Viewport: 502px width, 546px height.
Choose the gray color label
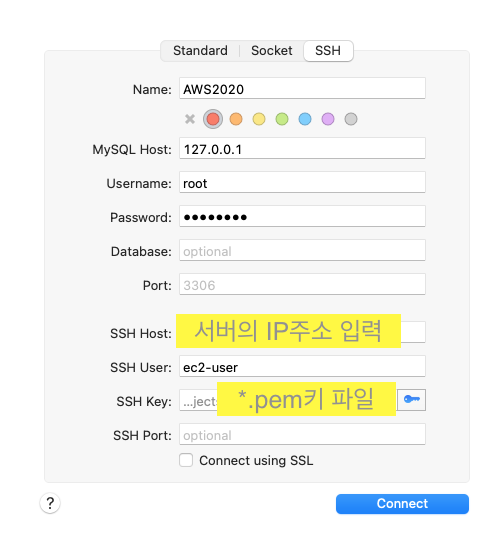(351, 119)
